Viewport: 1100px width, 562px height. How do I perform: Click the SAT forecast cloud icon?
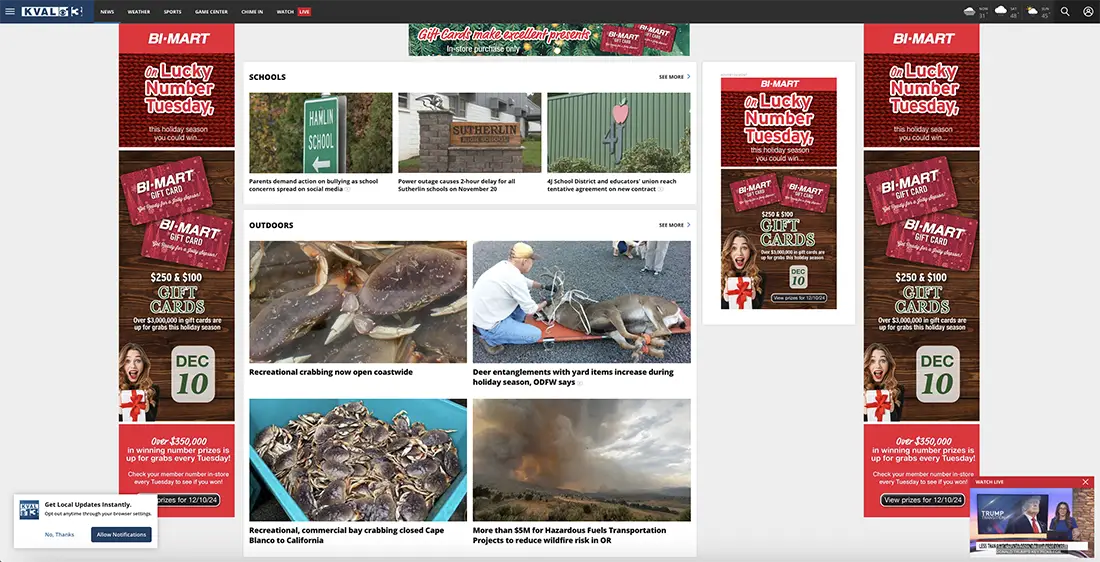click(x=1001, y=11)
